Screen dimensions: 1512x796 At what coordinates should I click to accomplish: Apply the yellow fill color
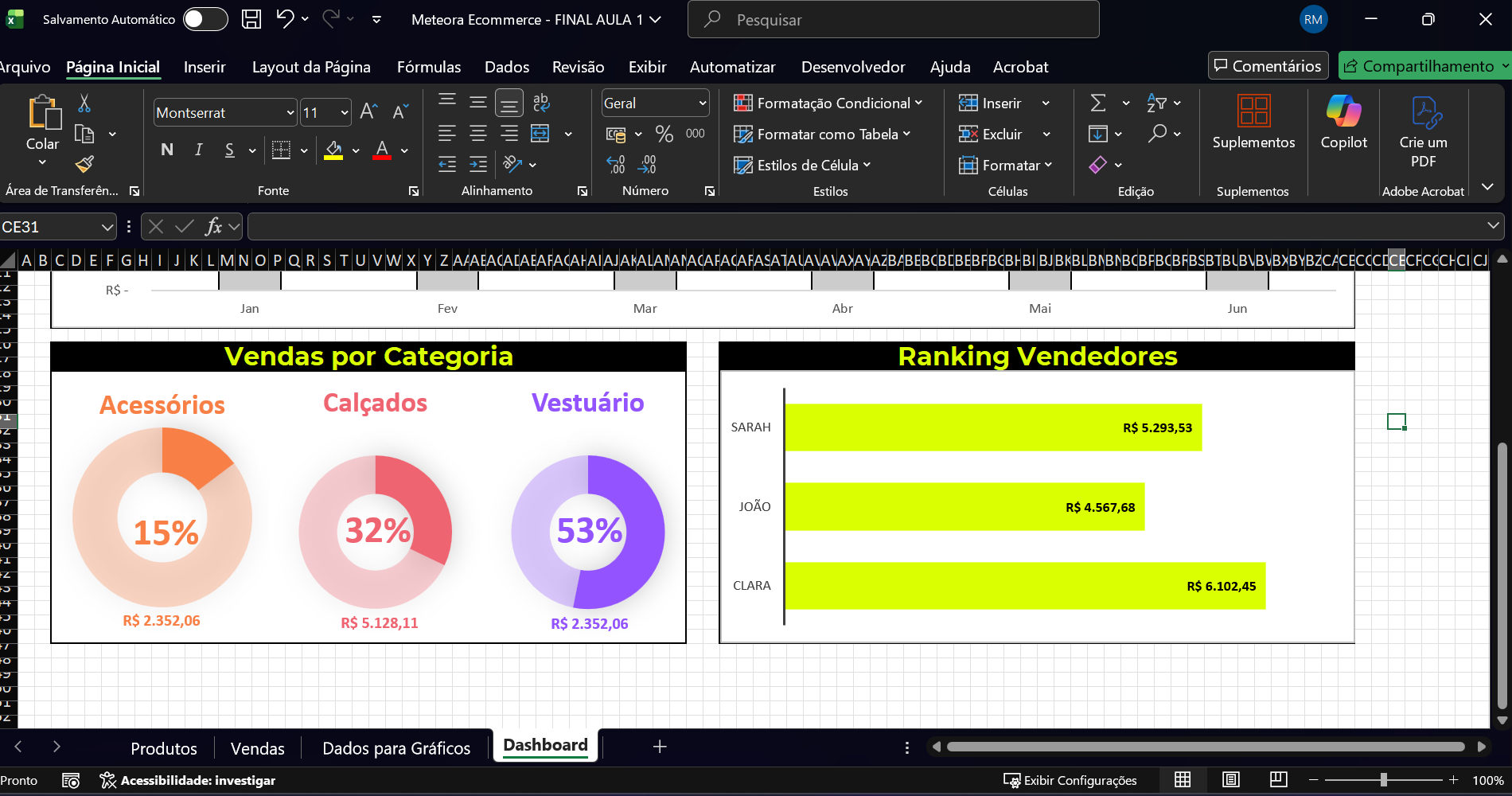point(333,150)
